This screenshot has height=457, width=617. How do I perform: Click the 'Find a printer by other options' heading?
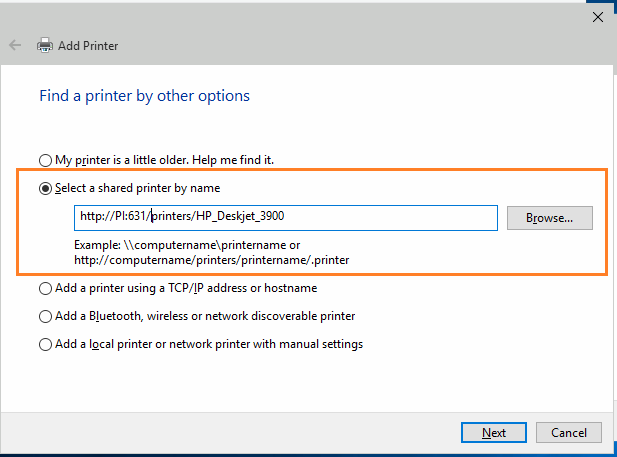coord(144,96)
